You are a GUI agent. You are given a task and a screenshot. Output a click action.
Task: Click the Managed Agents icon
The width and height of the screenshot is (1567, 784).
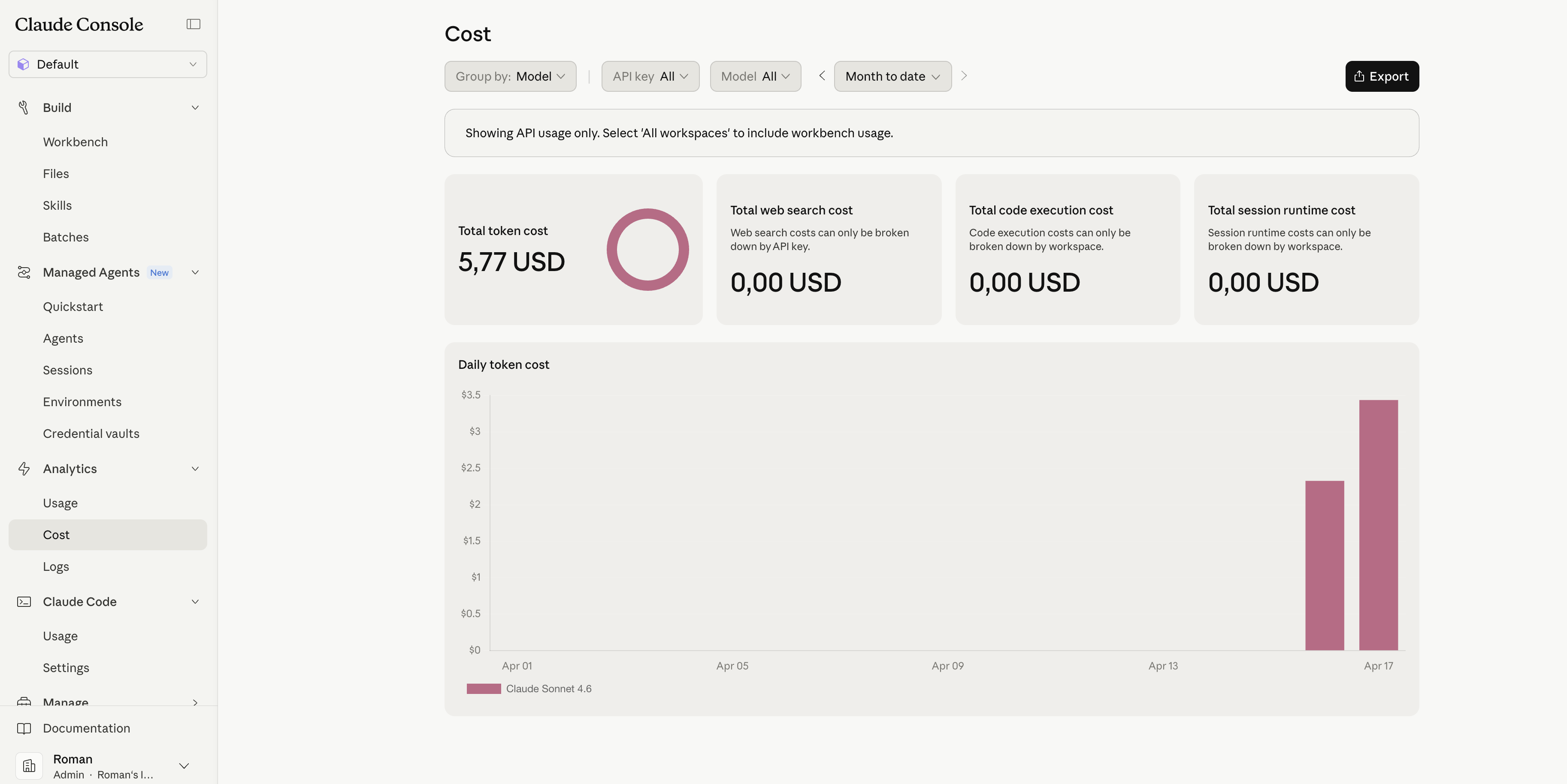[x=24, y=272]
